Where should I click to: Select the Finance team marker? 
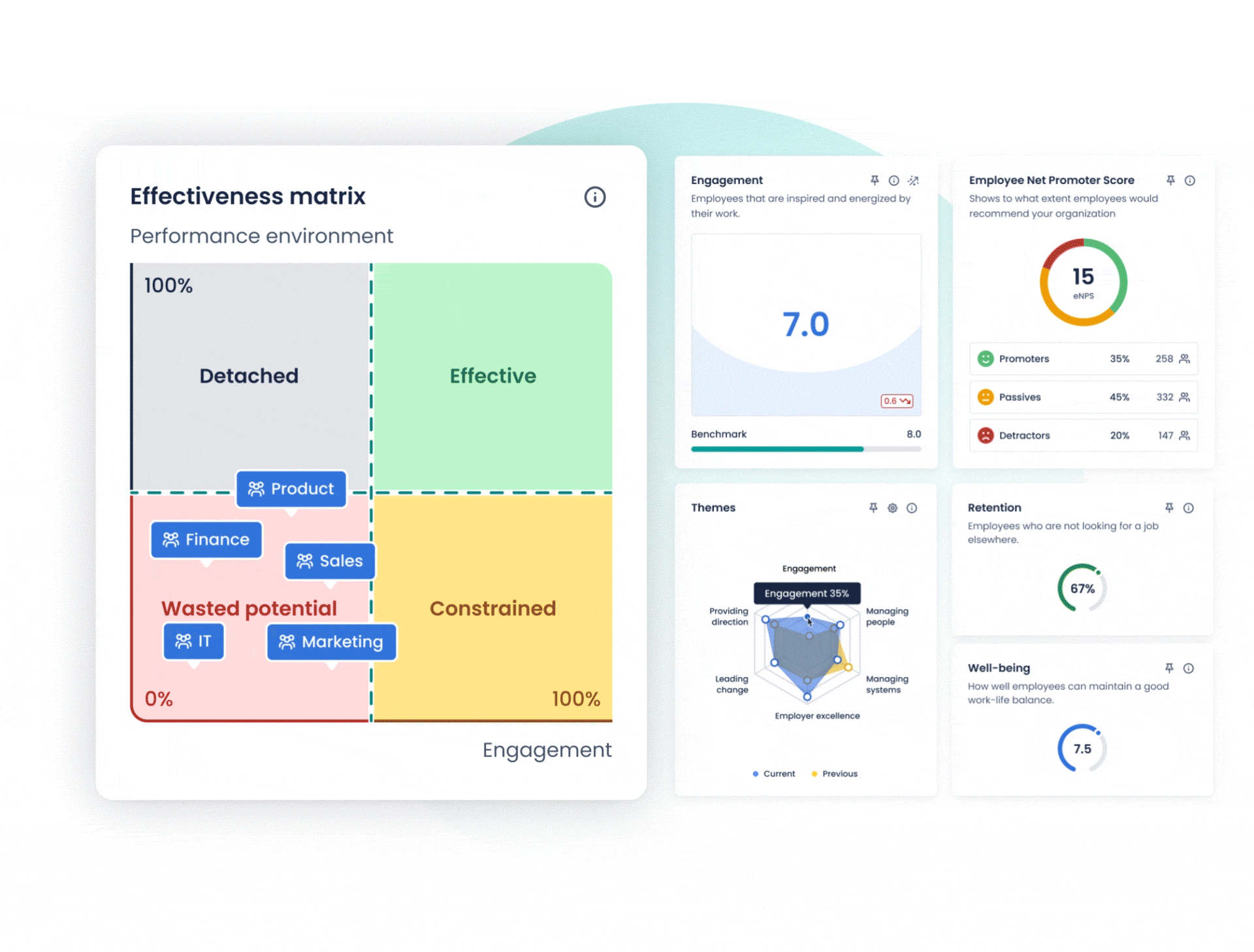point(206,539)
